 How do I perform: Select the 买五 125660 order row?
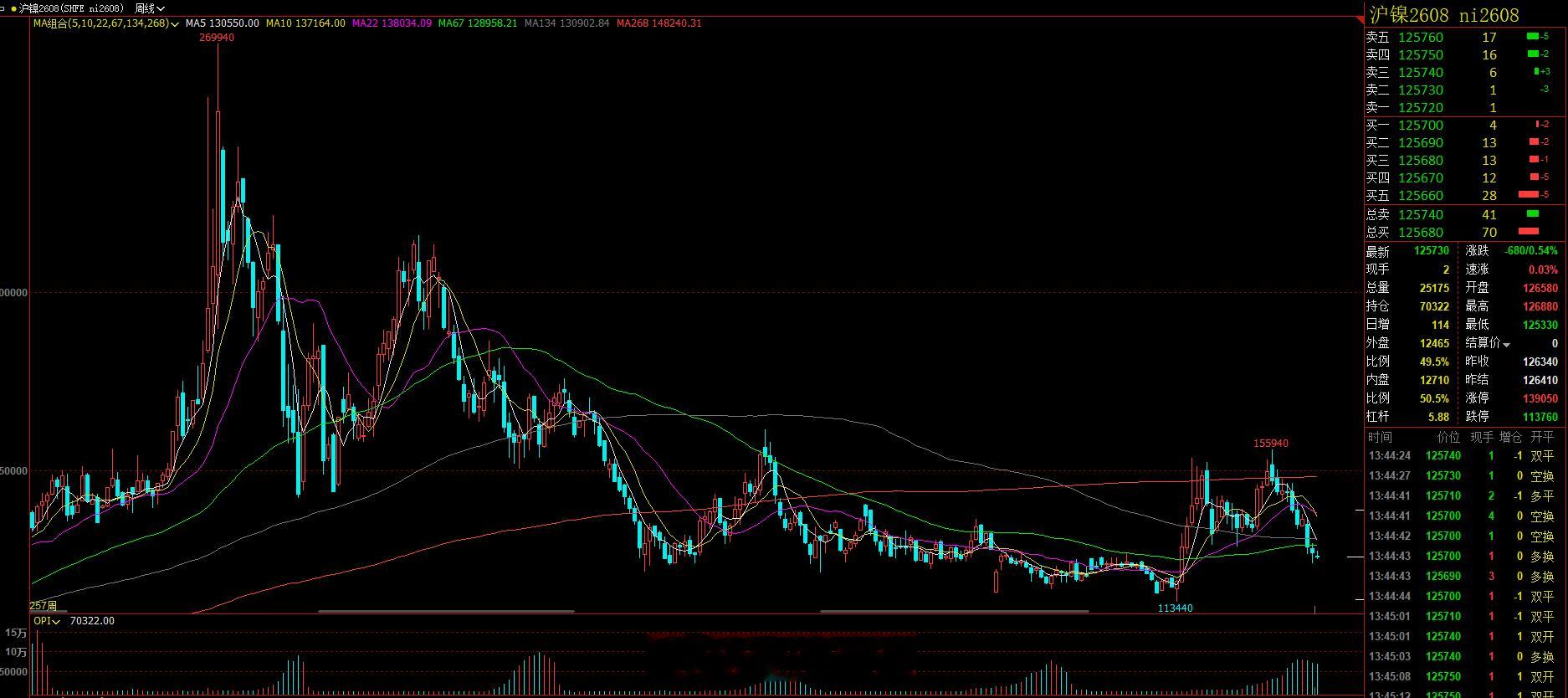click(x=1466, y=195)
